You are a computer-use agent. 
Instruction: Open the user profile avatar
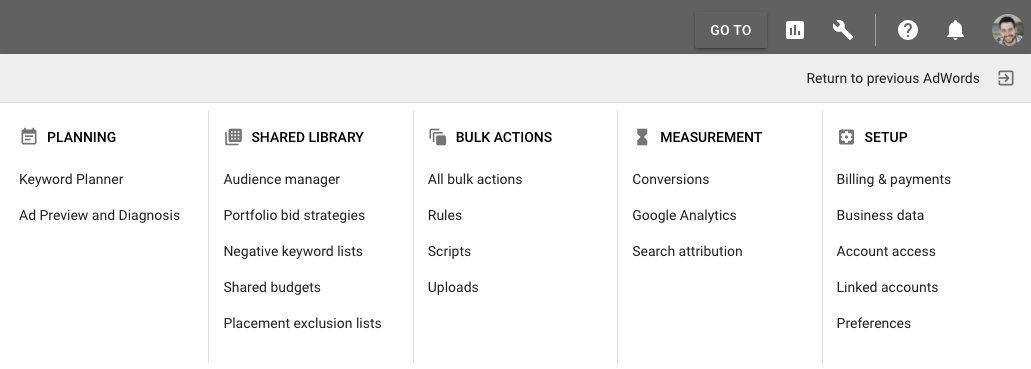pyautogui.click(x=1007, y=30)
